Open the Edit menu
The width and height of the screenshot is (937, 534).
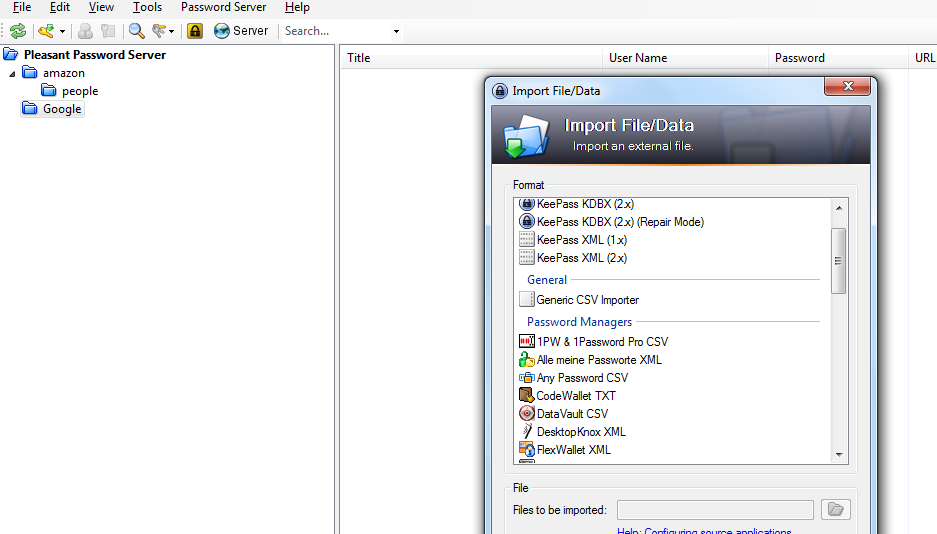[60, 7]
